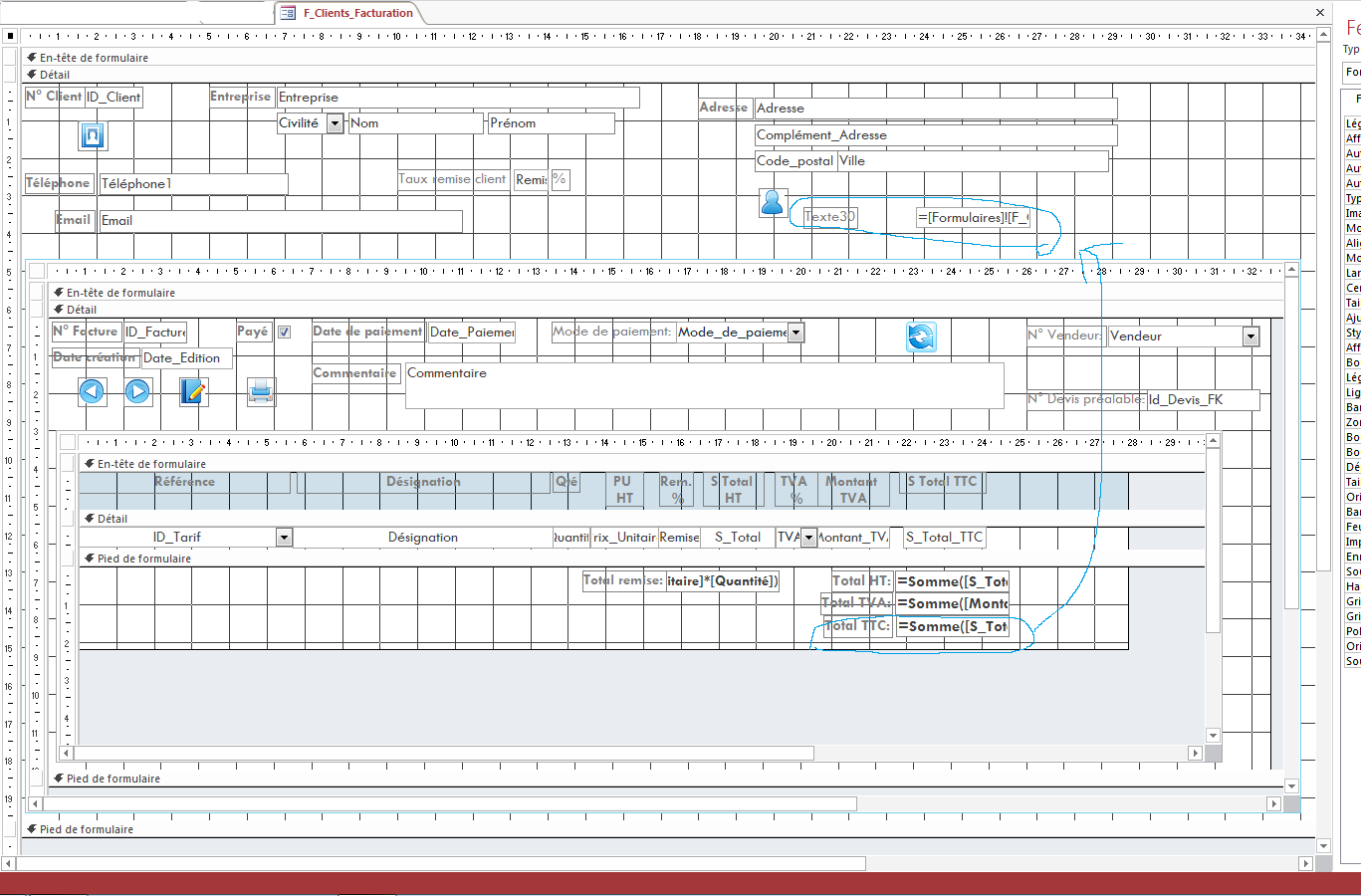
Task: Select the =[Formulaires]![F_ expression box
Action: 973,217
